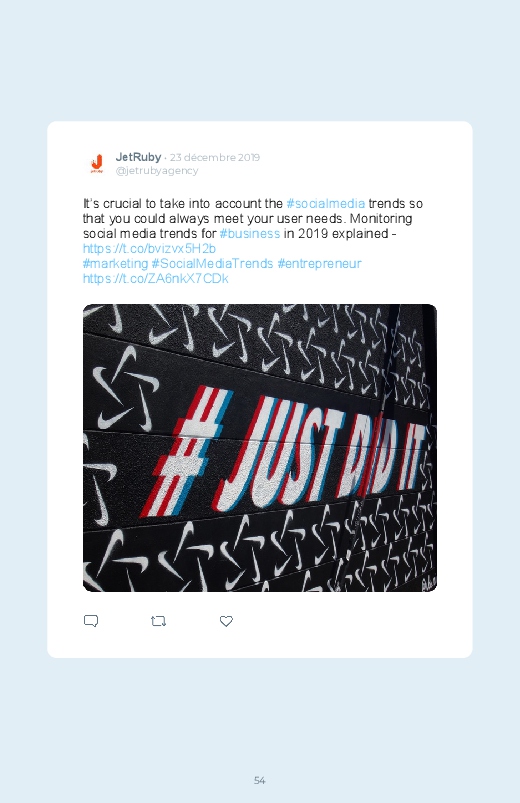Open the JetRuby account name
Viewport: 520px width, 803px height.
138,157
